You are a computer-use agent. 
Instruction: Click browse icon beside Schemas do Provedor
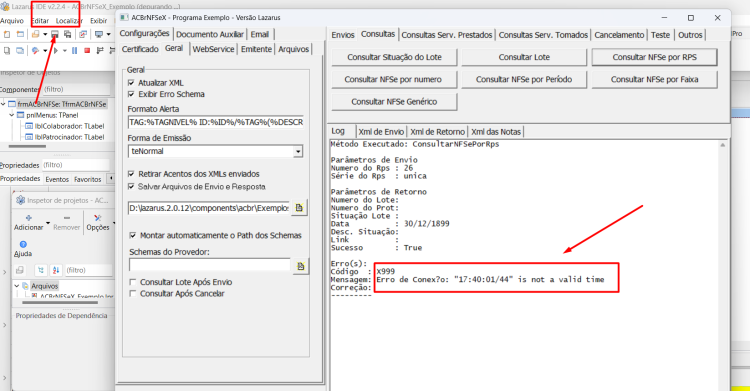pos(300,266)
